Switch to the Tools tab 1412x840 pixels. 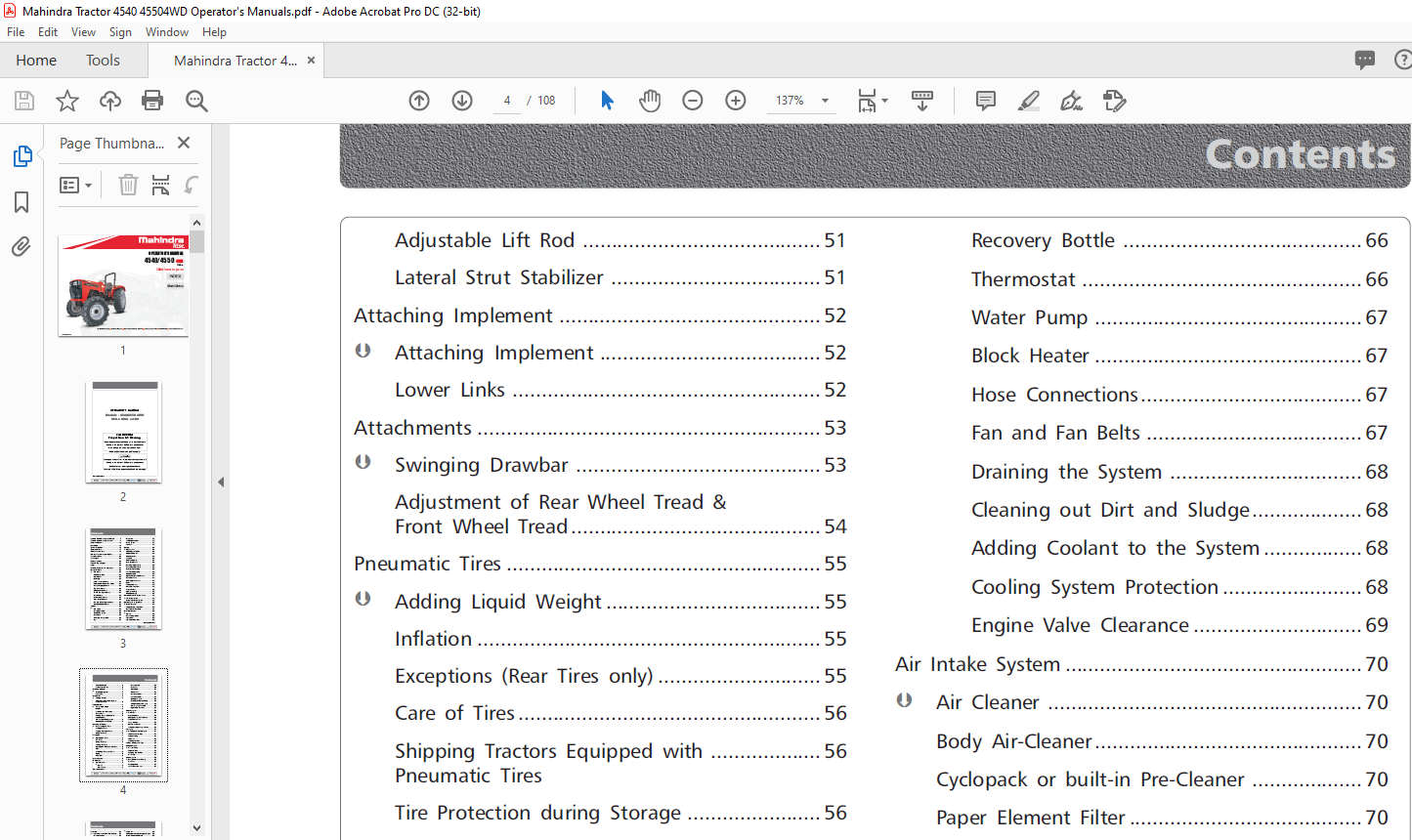pyautogui.click(x=103, y=60)
